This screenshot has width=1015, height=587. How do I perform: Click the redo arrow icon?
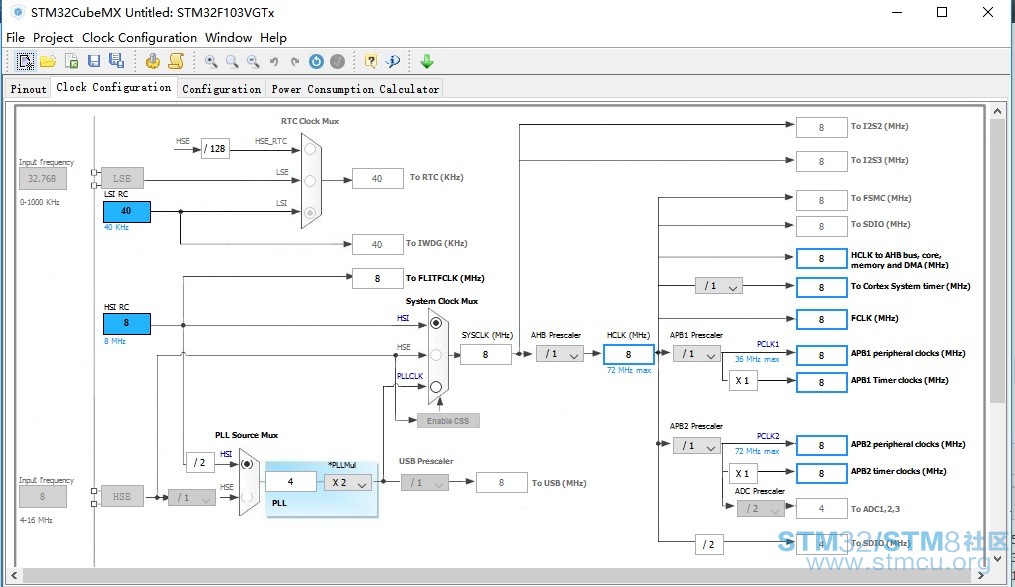pos(295,61)
